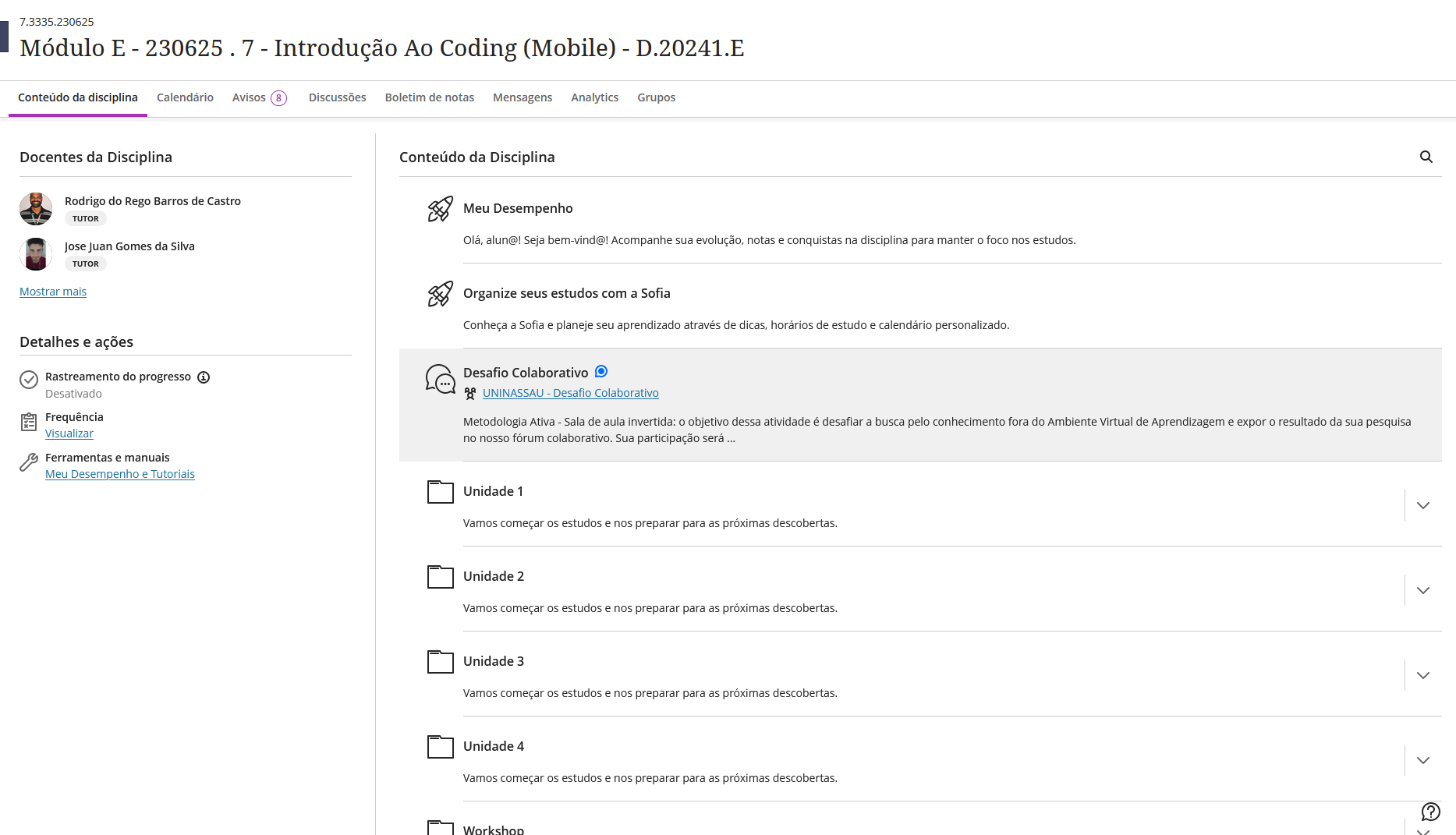
Task: Click the Unidade 1 folder icon
Action: [x=440, y=492]
